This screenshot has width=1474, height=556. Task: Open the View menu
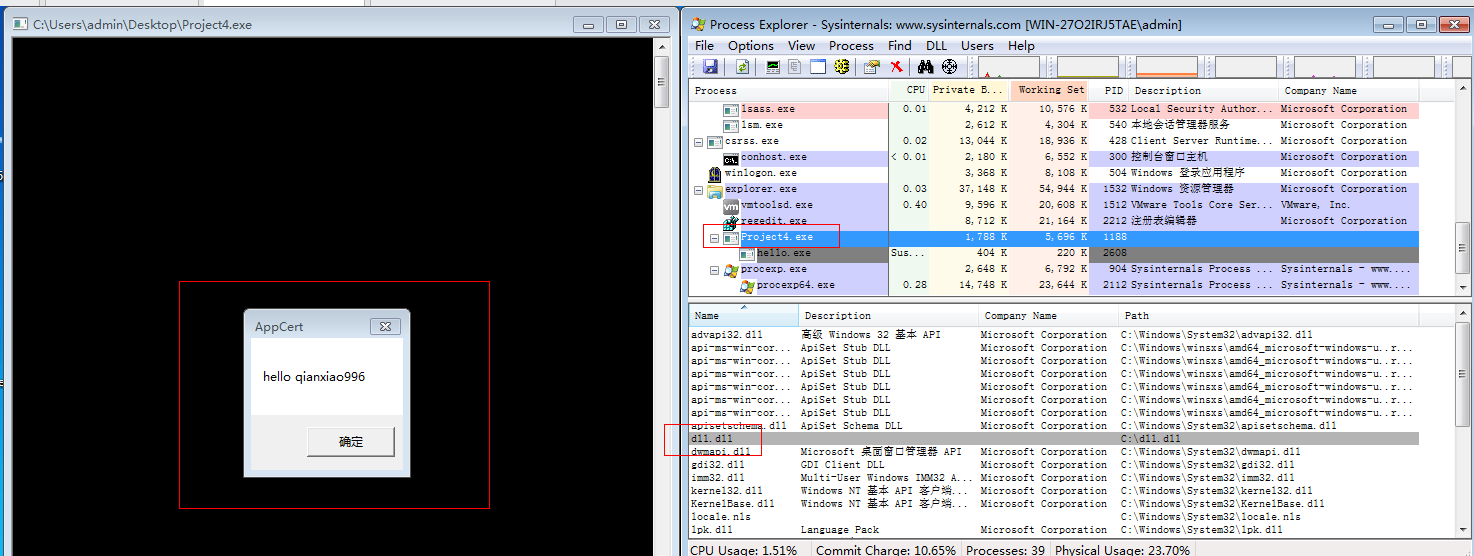tap(801, 46)
